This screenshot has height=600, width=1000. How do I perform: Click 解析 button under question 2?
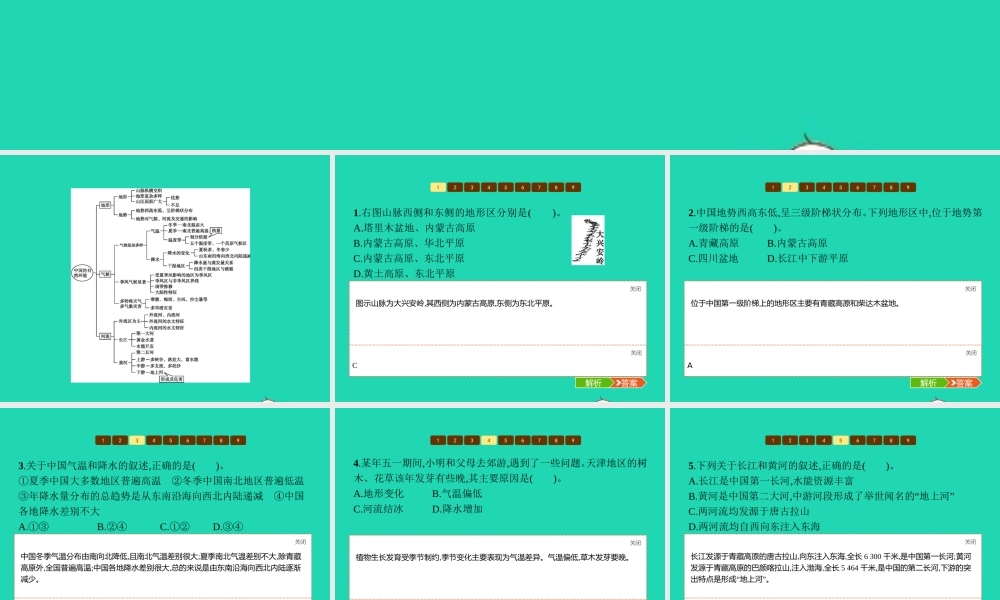click(928, 383)
